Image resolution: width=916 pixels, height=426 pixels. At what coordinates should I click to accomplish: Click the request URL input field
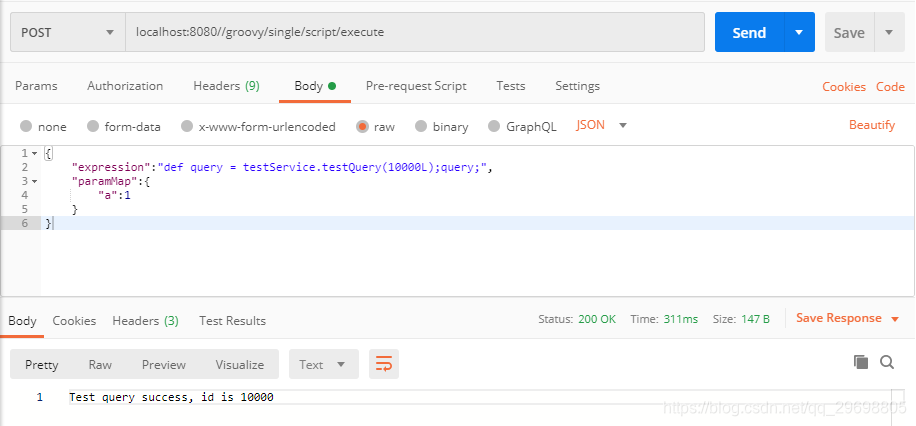tap(415, 32)
